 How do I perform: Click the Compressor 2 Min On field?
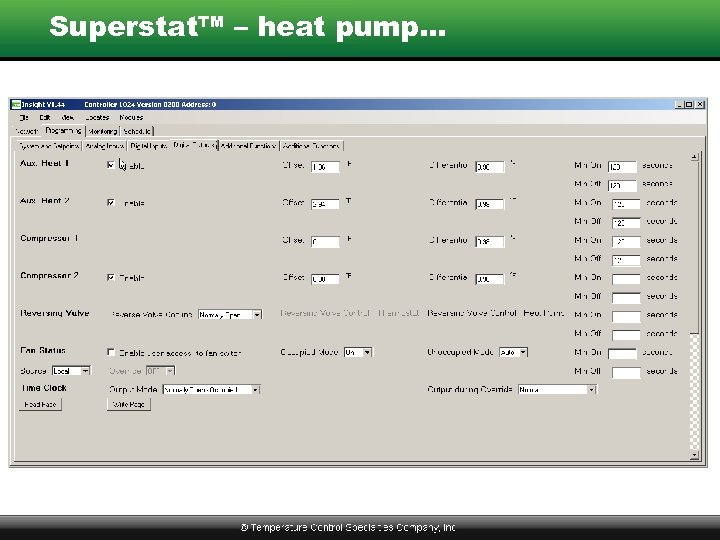point(626,279)
